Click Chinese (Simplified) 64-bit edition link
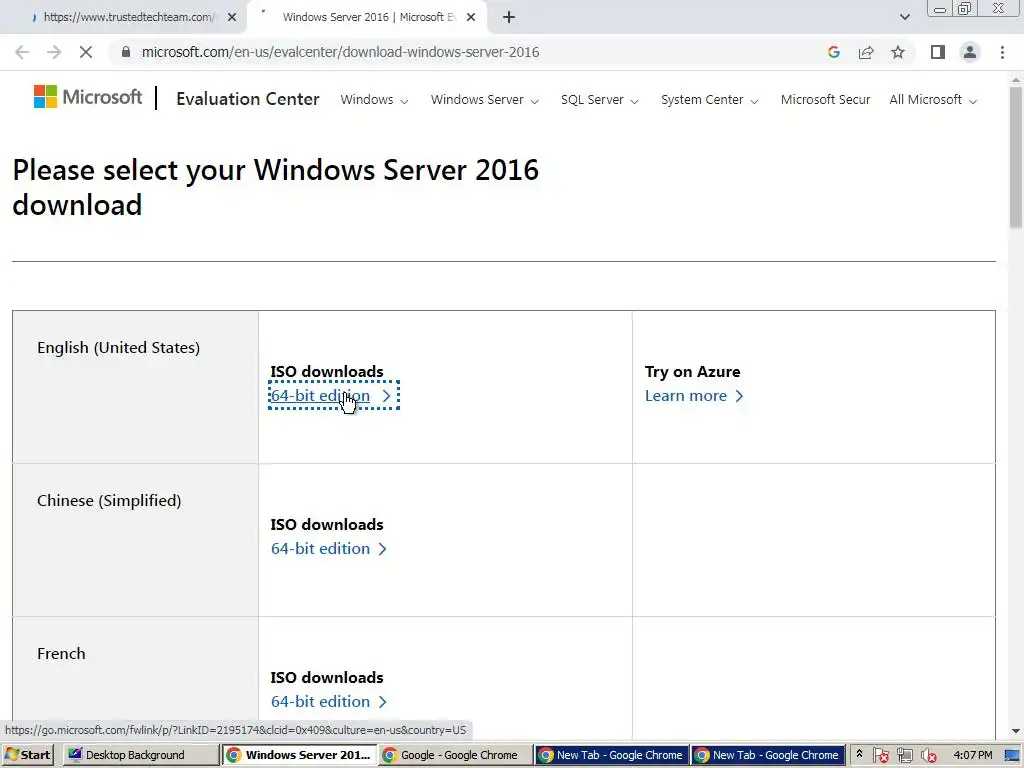 point(329,549)
